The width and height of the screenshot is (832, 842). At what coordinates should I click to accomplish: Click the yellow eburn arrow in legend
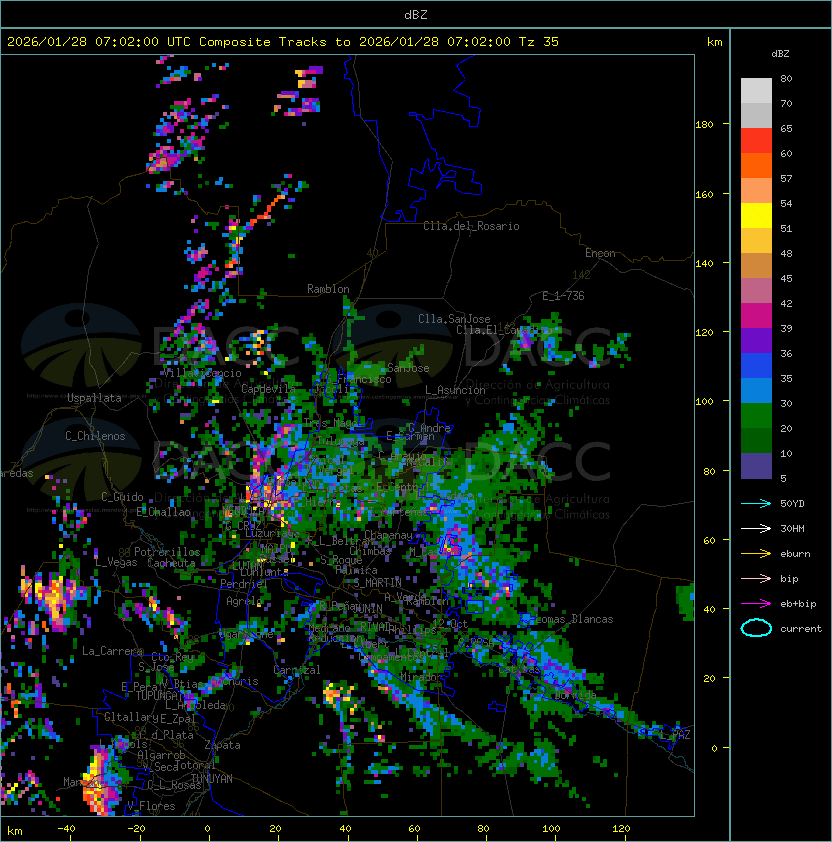click(x=756, y=554)
